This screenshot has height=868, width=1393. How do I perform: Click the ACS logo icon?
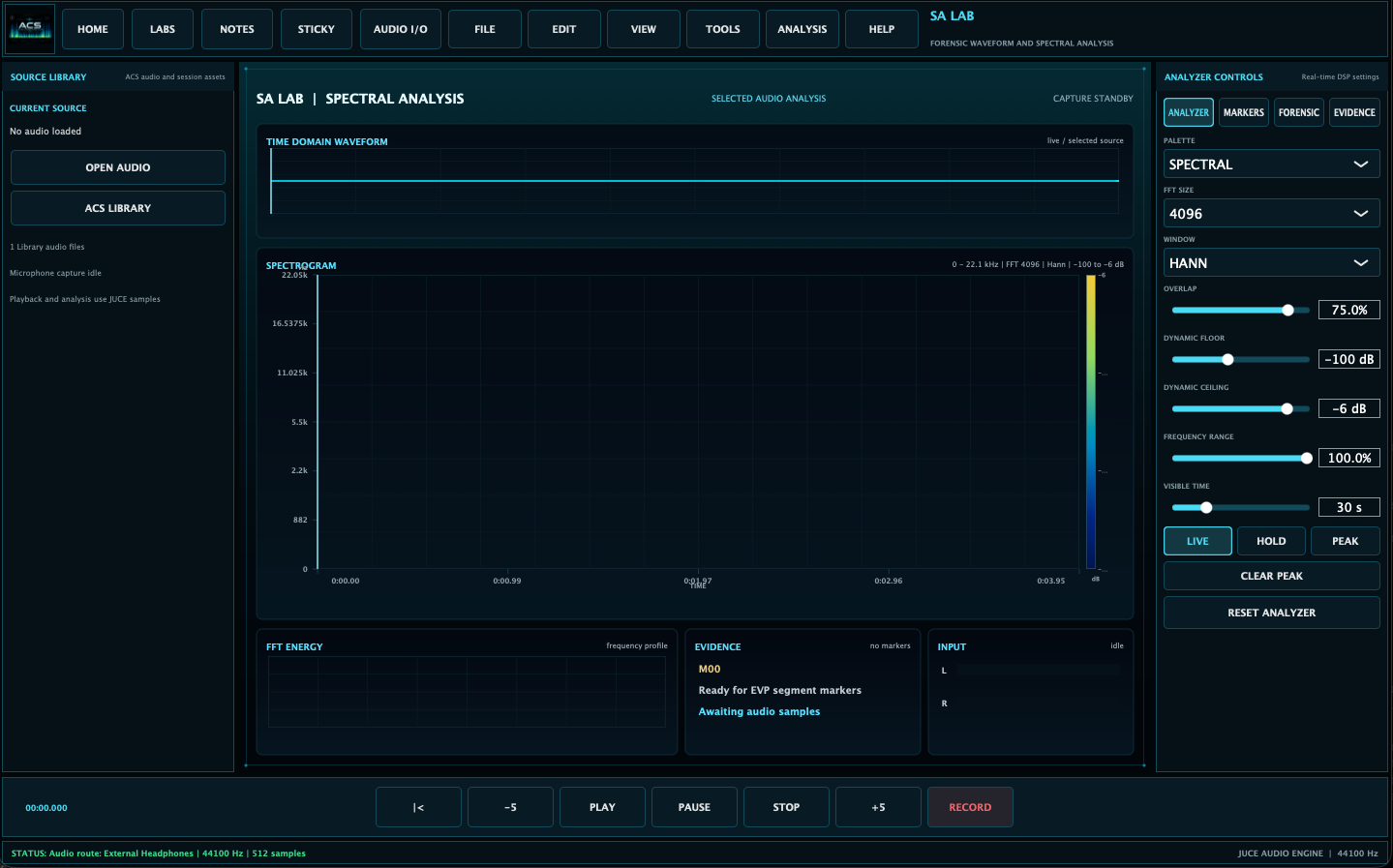click(x=31, y=29)
